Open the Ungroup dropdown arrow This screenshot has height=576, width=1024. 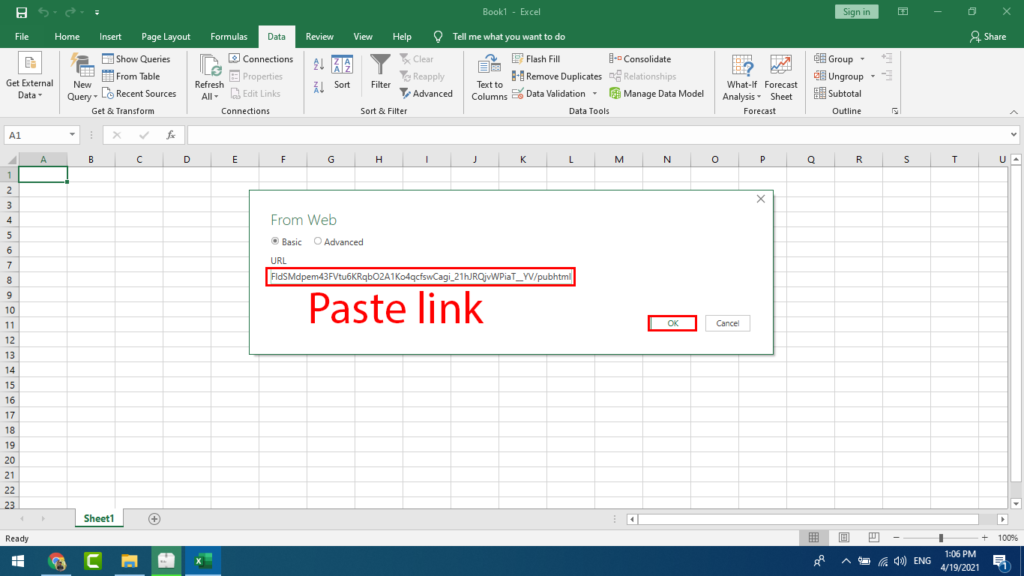pos(873,76)
